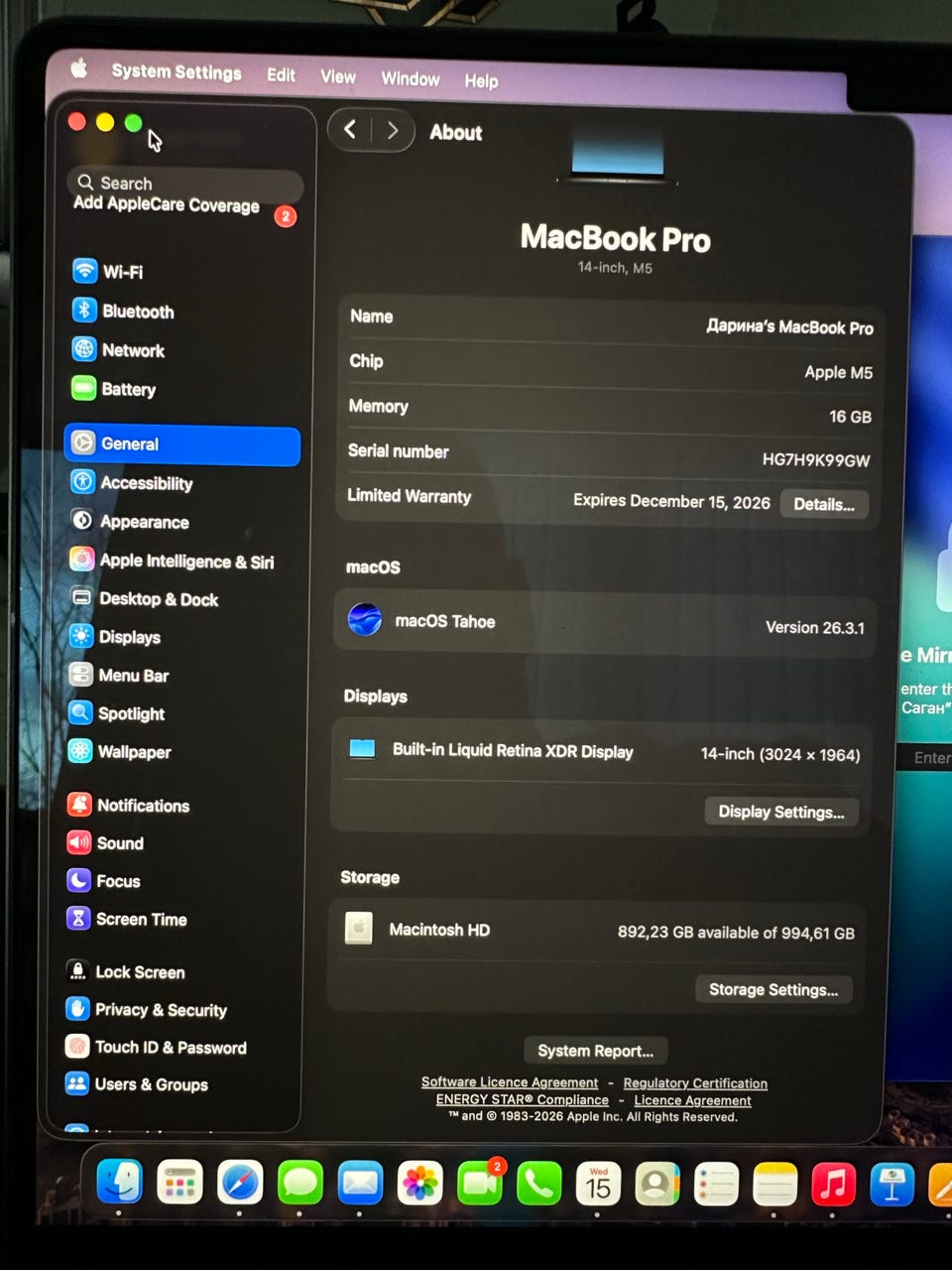This screenshot has width=952, height=1270.
Task: Open Calendar from the Dock
Action: click(x=598, y=1184)
